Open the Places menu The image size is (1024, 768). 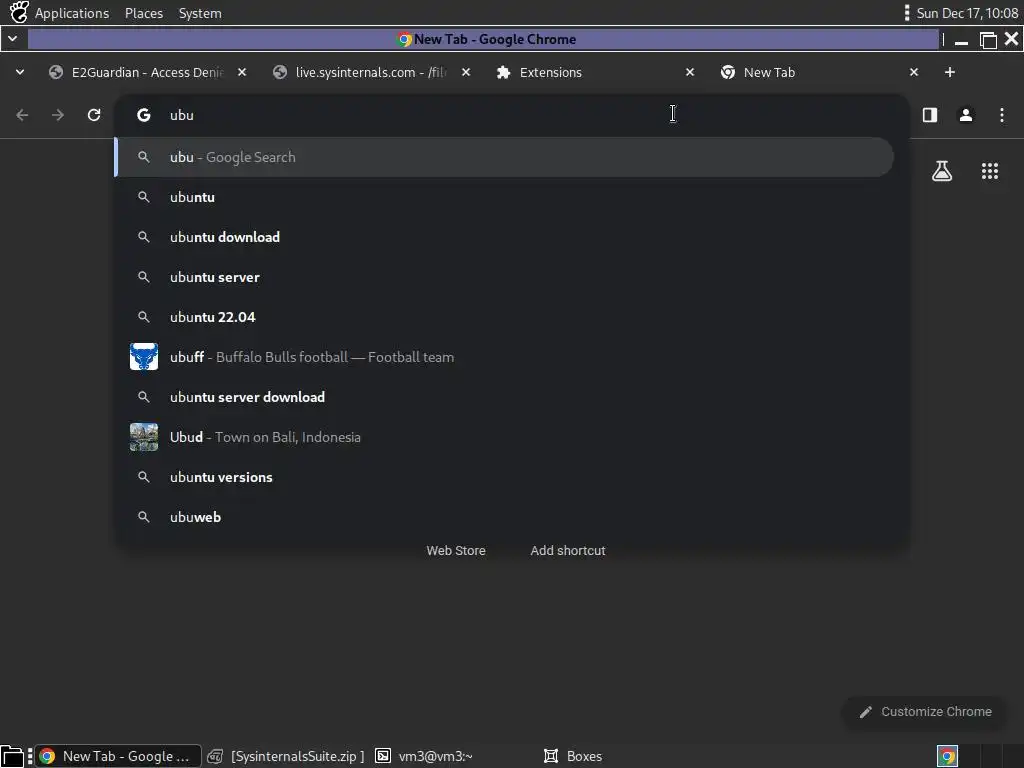[144, 13]
